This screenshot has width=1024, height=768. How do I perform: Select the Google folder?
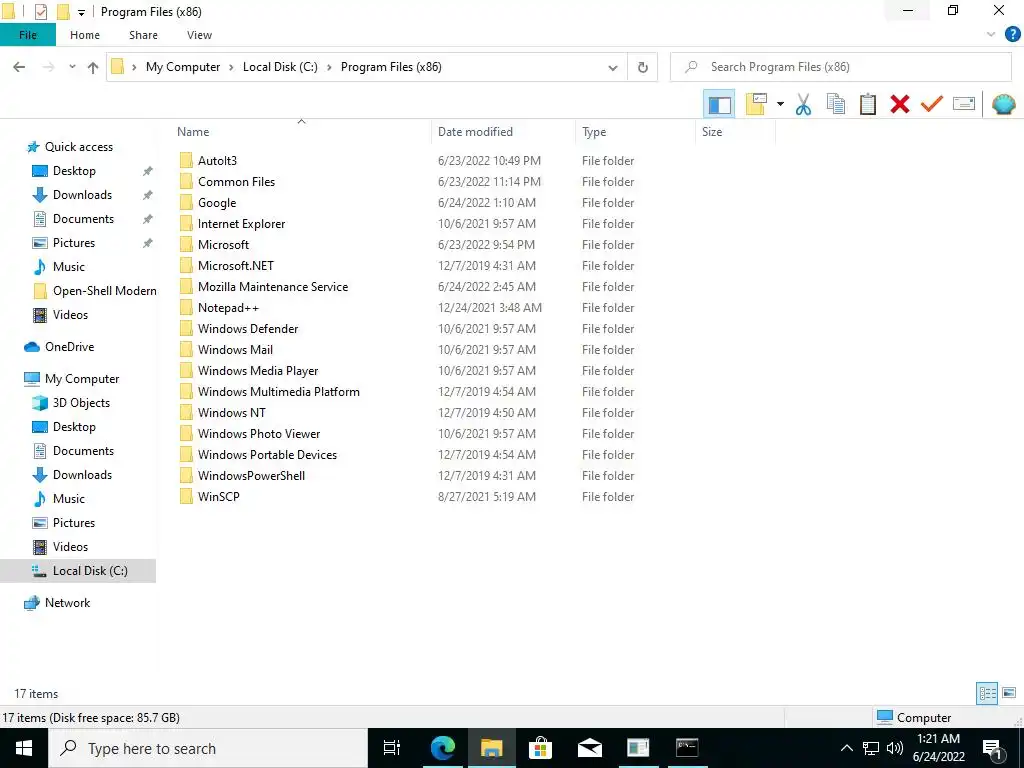coord(217,203)
